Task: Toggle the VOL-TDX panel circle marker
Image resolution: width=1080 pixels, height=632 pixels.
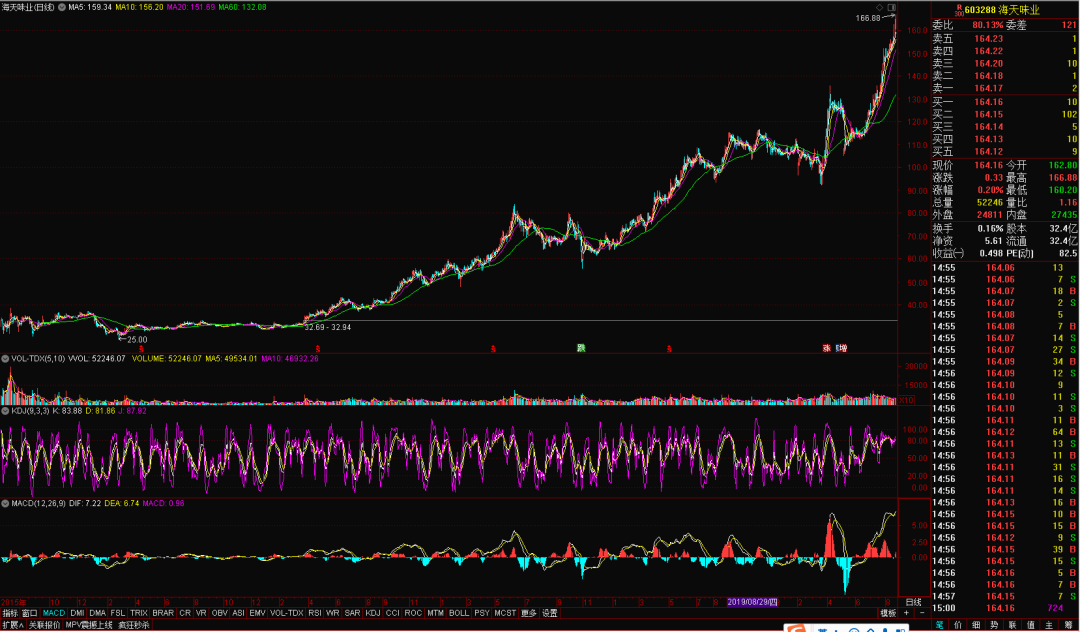Action: click(4, 357)
